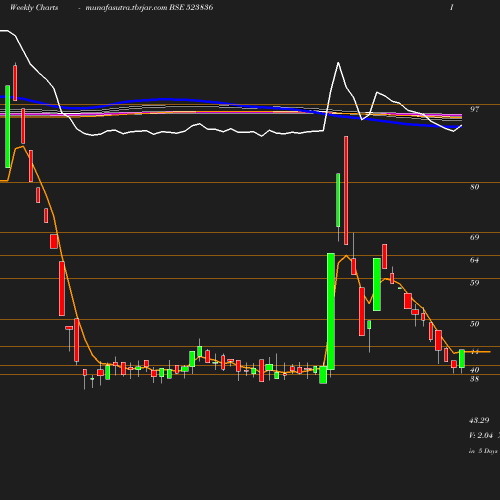Click the price level label 40
Screen dimensions: 500x500
click(474, 370)
